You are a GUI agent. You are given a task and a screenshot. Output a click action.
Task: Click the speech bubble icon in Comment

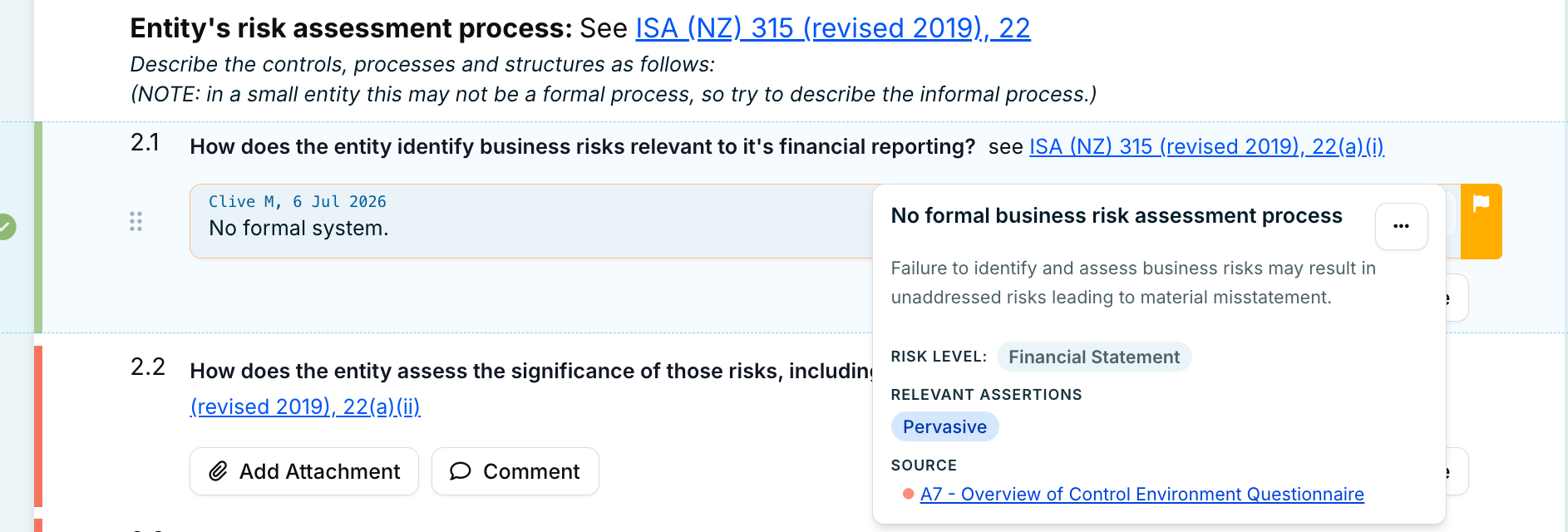click(x=460, y=471)
